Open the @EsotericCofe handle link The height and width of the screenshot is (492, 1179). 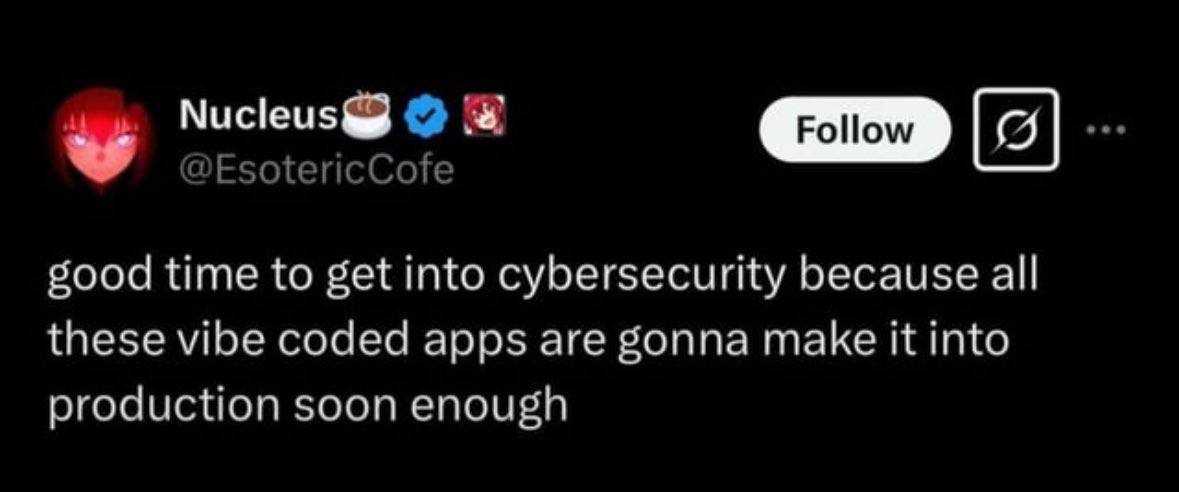point(316,171)
